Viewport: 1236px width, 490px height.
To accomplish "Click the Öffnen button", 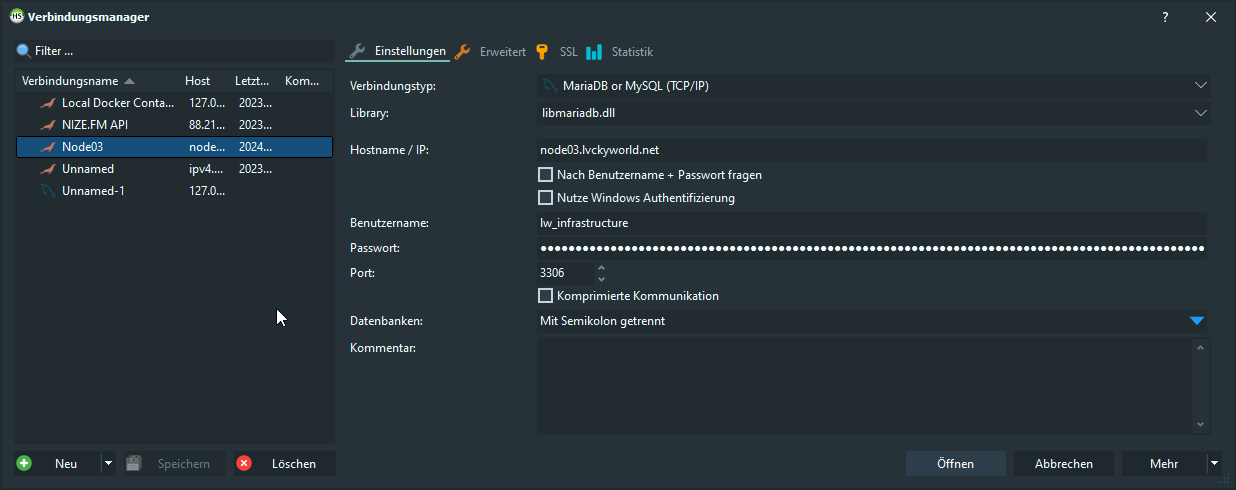I will (955, 464).
